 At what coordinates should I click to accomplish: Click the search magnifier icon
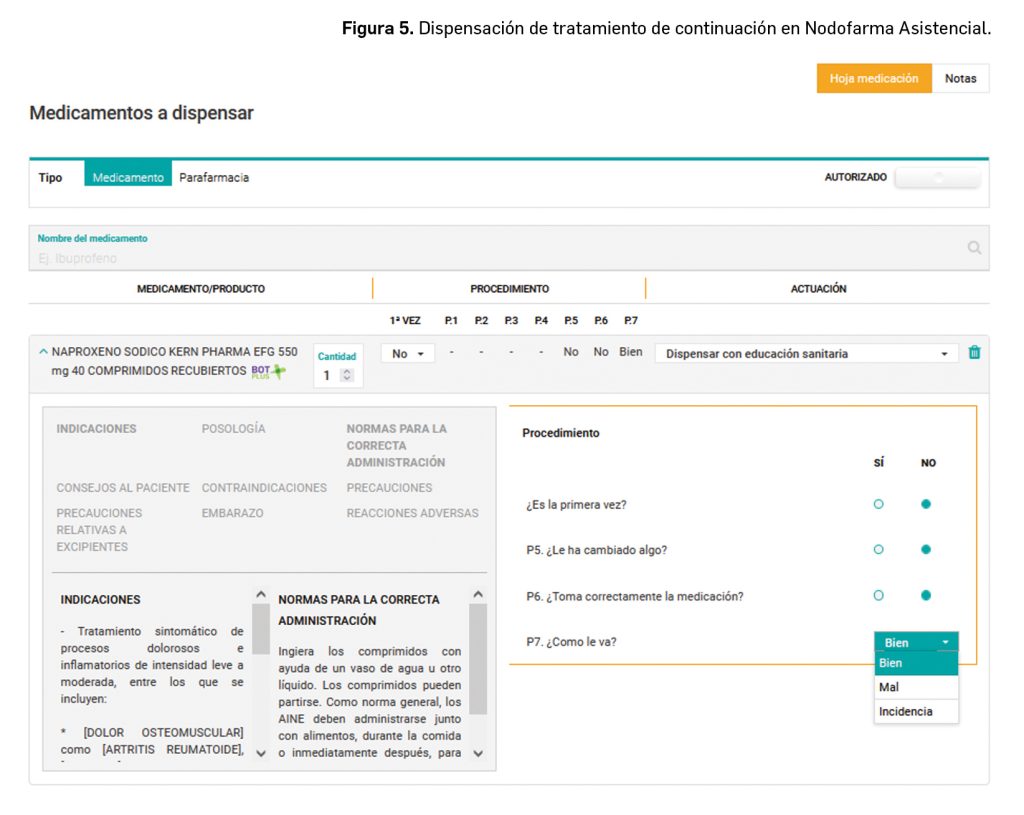click(974, 248)
